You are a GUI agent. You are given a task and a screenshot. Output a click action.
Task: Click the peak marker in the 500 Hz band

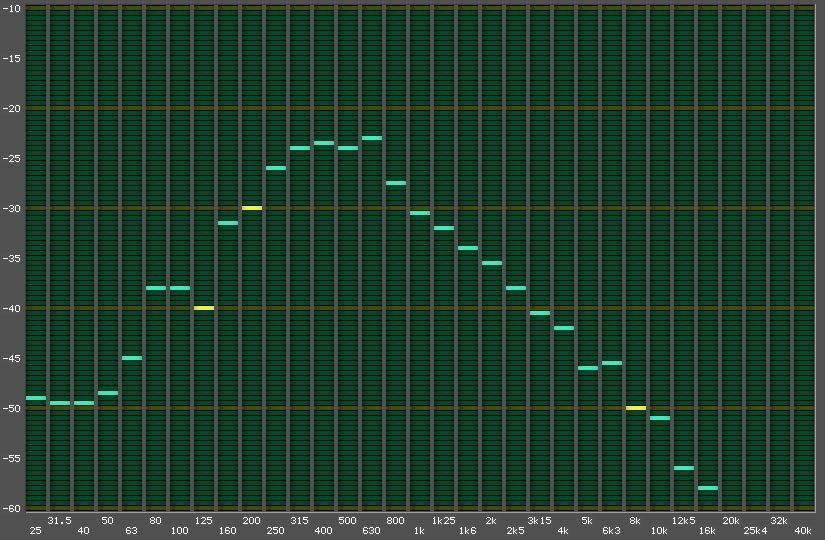348,148
